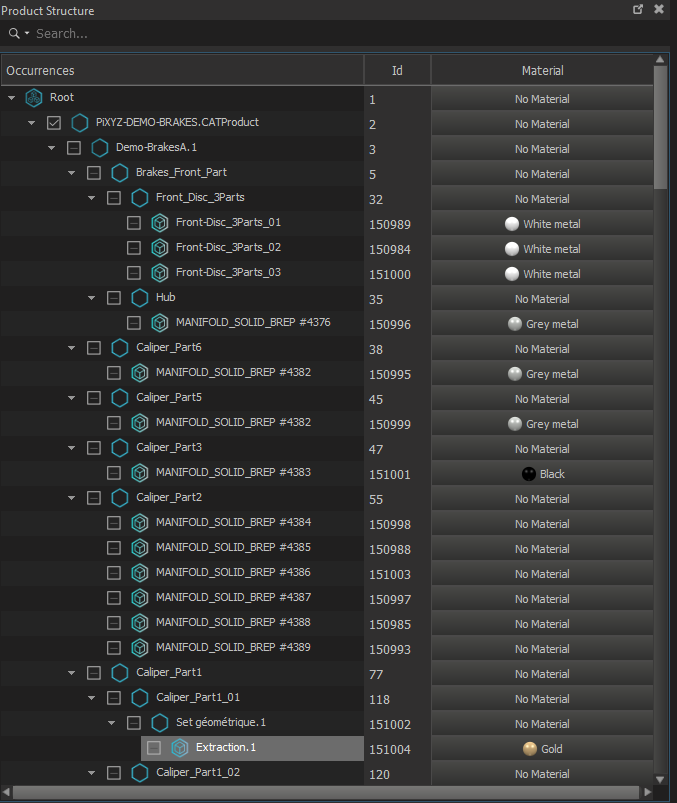The width and height of the screenshot is (677, 803).
Task: Click the Extraction.1 part icon
Action: (x=179, y=748)
